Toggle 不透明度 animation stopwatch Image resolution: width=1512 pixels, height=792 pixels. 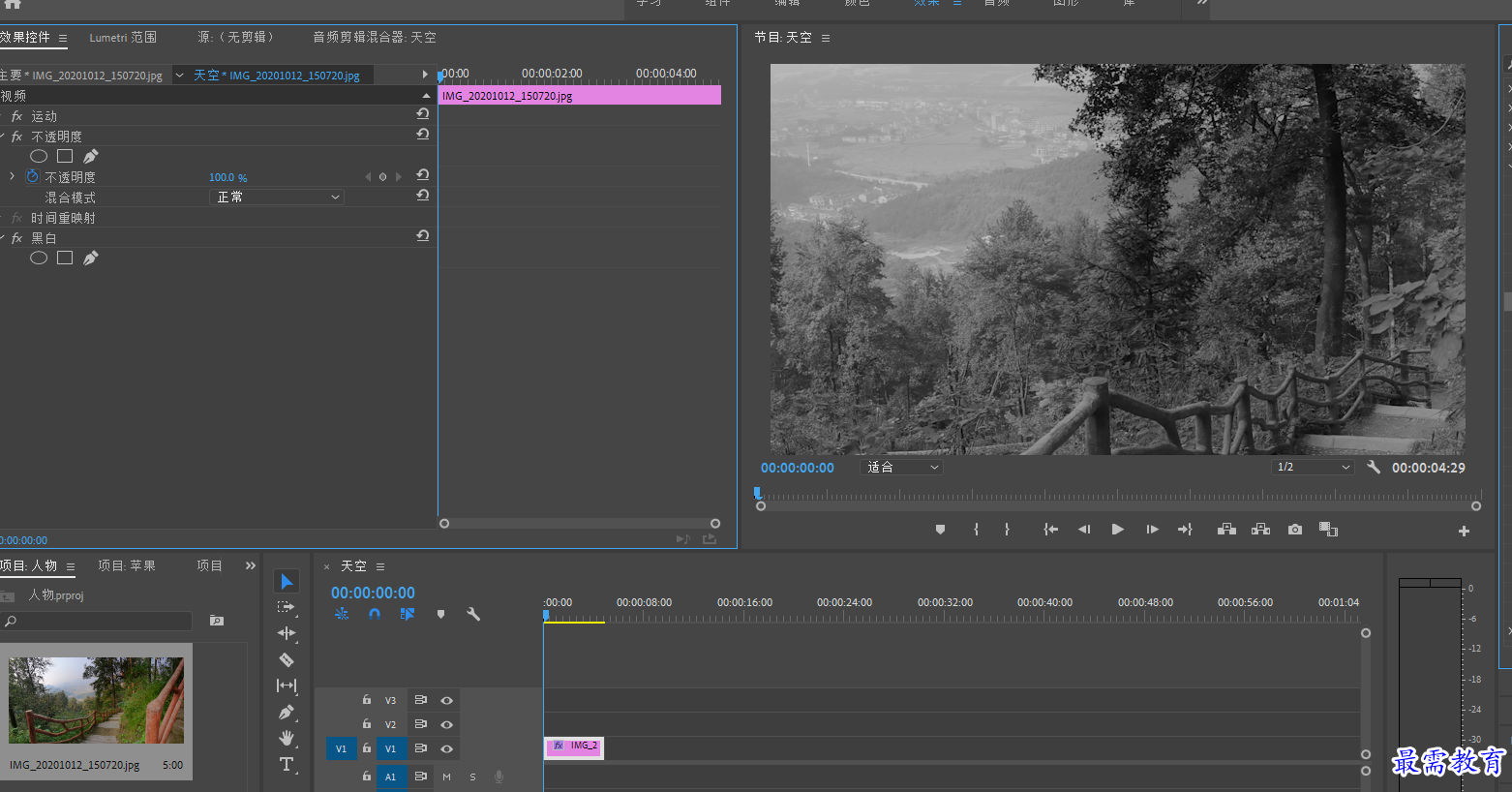[33, 177]
